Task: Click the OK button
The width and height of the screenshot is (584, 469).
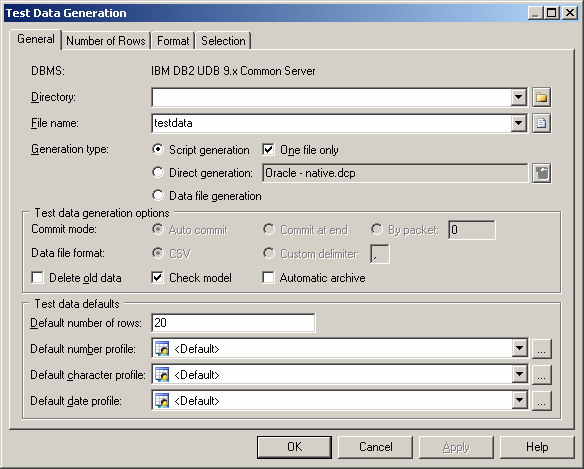Action: 294,447
